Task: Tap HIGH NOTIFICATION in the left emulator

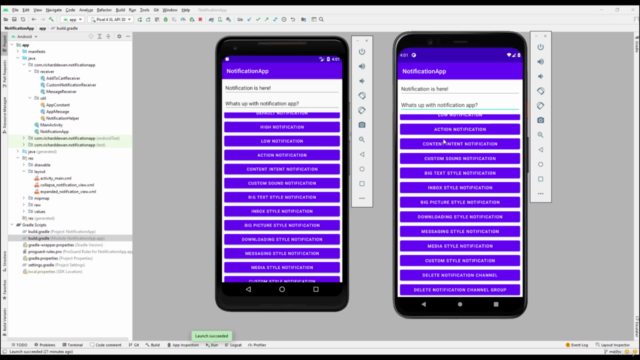Action: [x=282, y=127]
